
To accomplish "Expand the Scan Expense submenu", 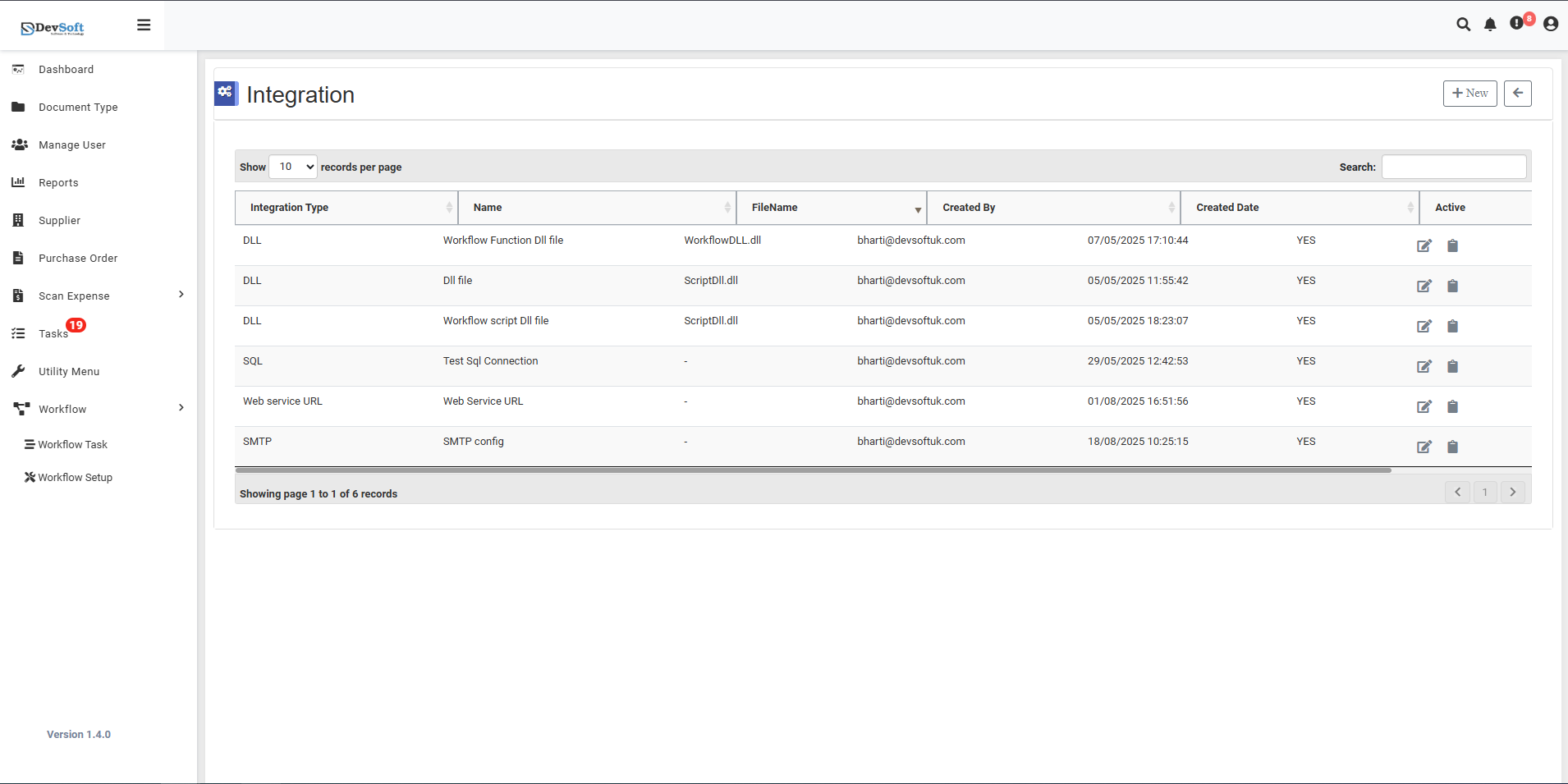I will 181,295.
